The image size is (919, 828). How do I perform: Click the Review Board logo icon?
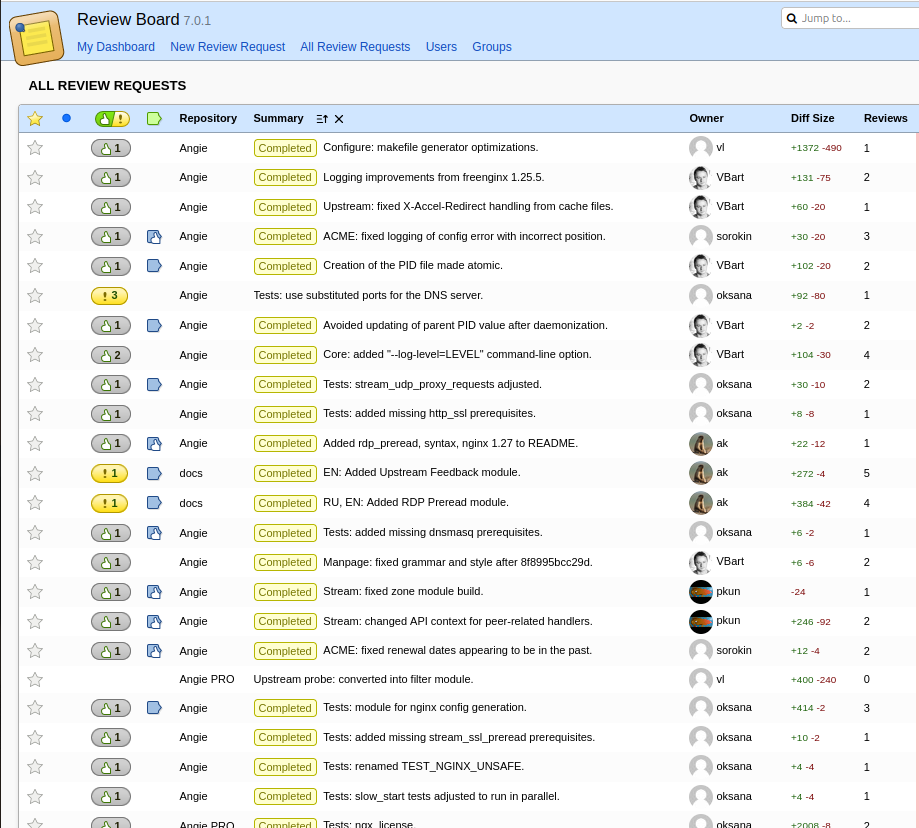point(38,37)
